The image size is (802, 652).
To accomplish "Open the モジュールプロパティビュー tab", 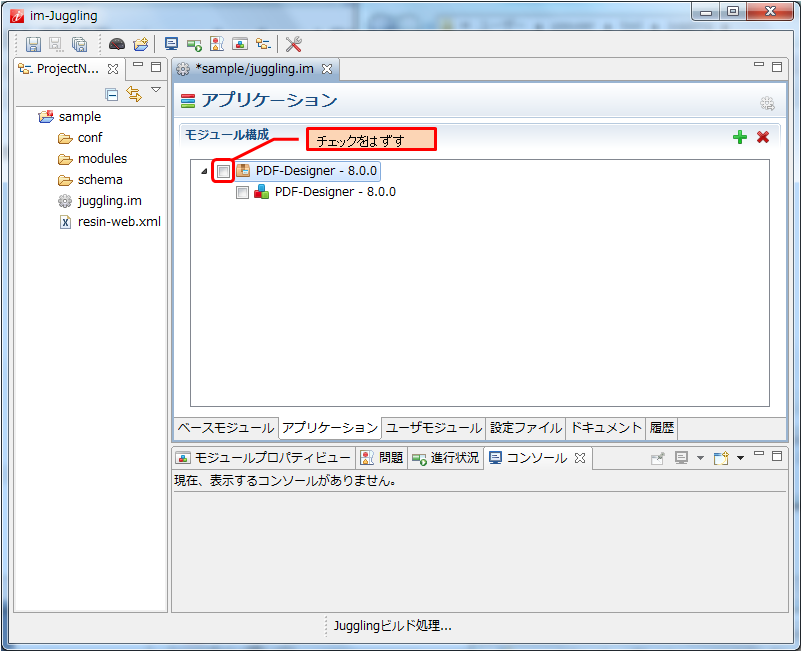I will [263, 458].
